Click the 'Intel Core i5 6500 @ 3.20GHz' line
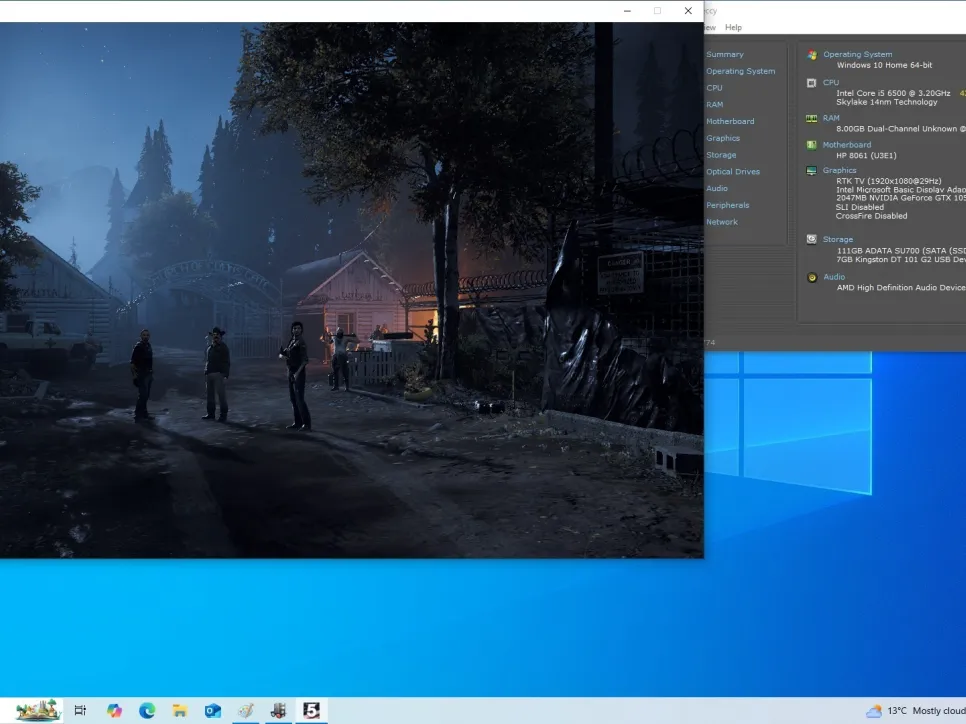 (893, 93)
